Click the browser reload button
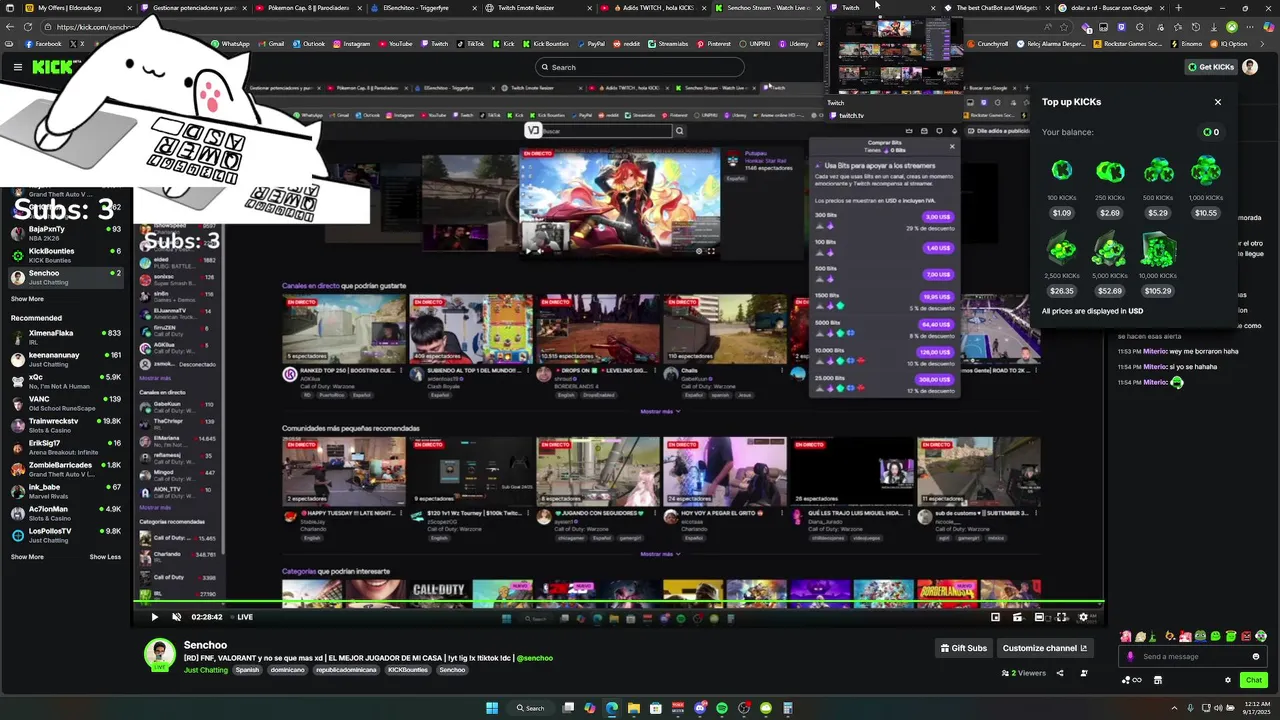This screenshot has height=720, width=1280. pyautogui.click(x=28, y=27)
